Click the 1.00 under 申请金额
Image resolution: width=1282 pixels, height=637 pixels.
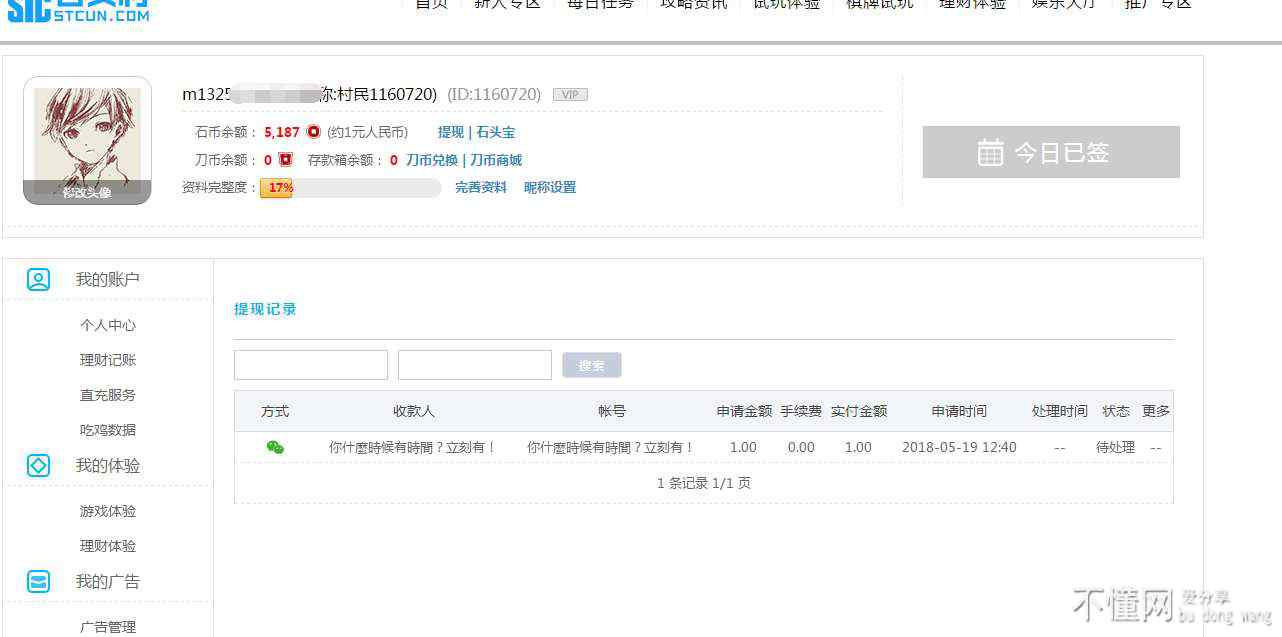coord(743,447)
